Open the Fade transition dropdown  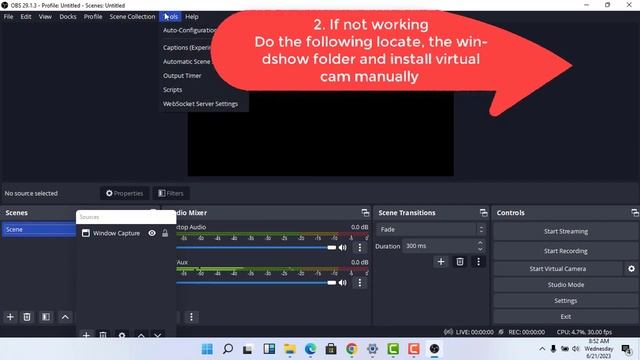point(431,229)
